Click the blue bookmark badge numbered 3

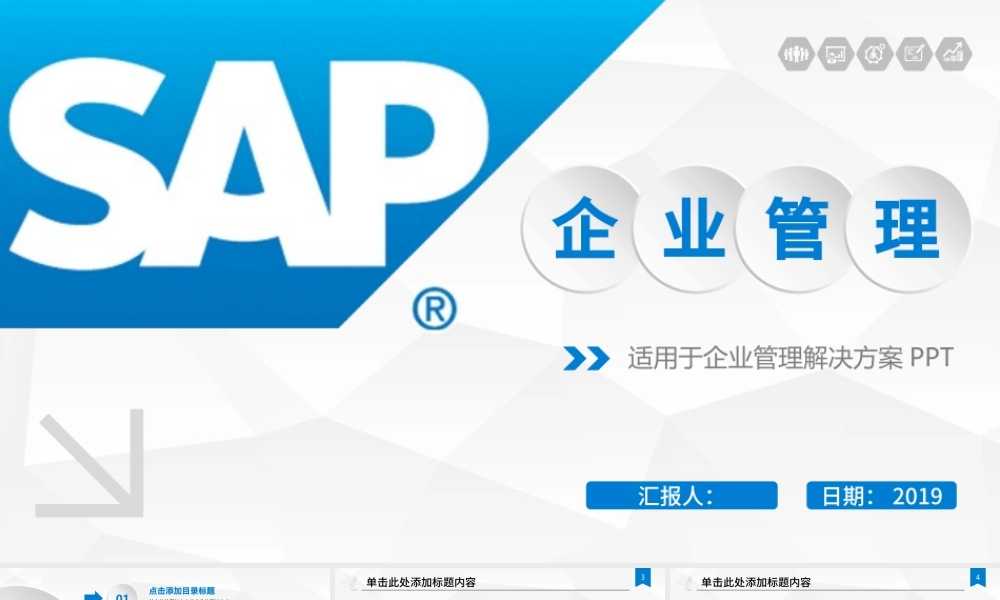[x=643, y=578]
